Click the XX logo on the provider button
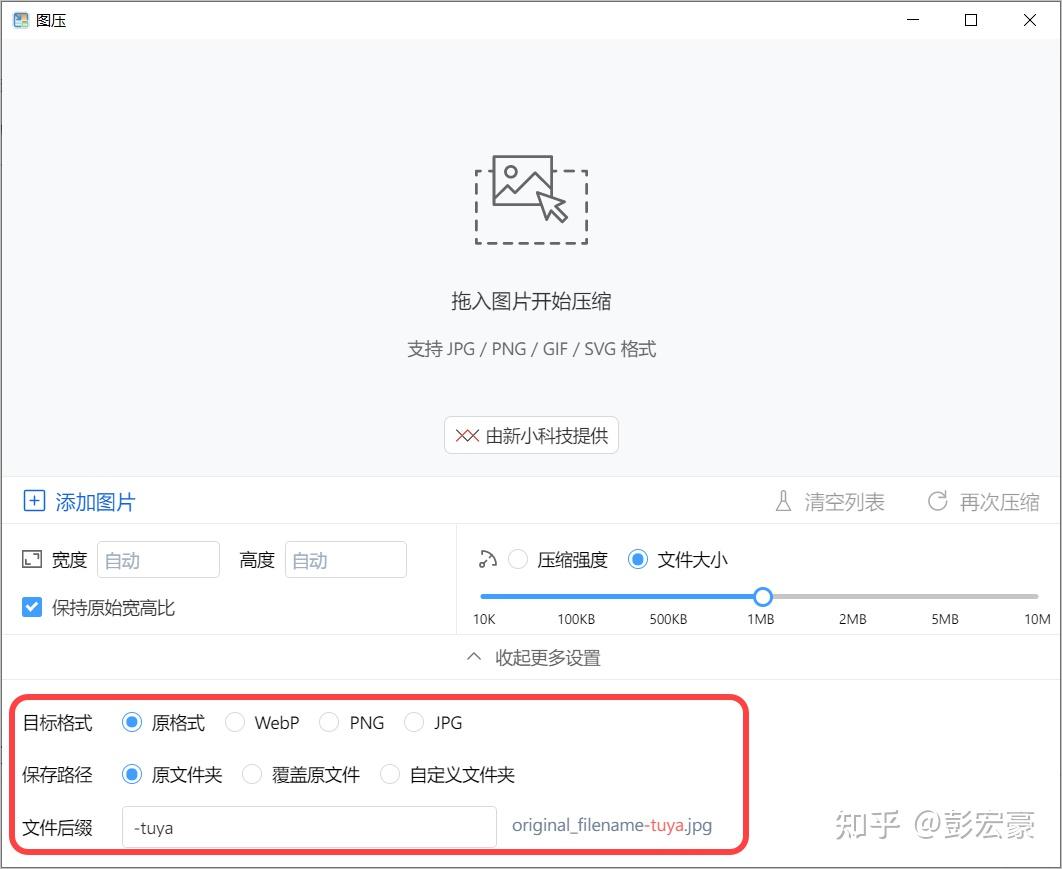 (x=466, y=435)
